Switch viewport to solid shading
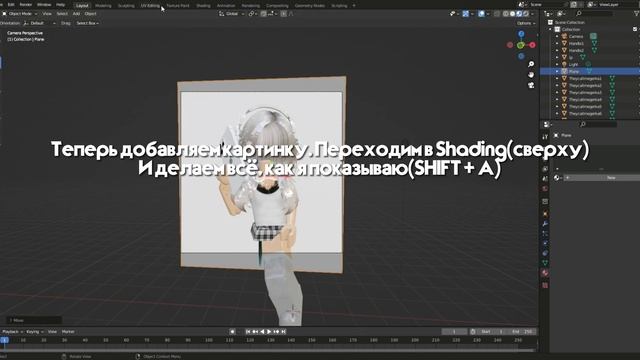The height and width of the screenshot is (360, 640). click(x=513, y=14)
